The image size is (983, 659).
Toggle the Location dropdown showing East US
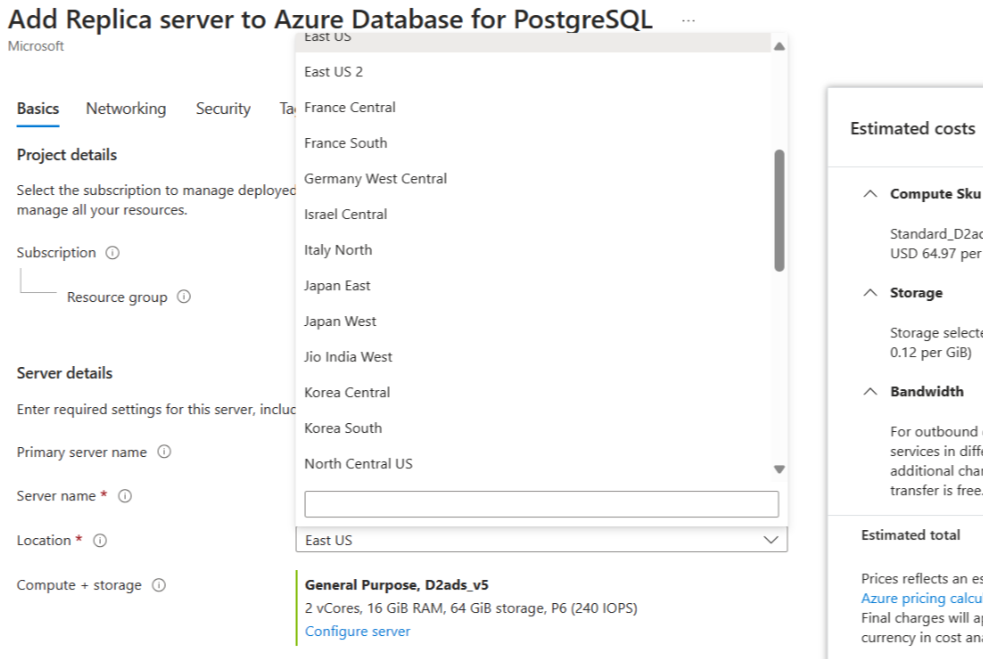(541, 540)
